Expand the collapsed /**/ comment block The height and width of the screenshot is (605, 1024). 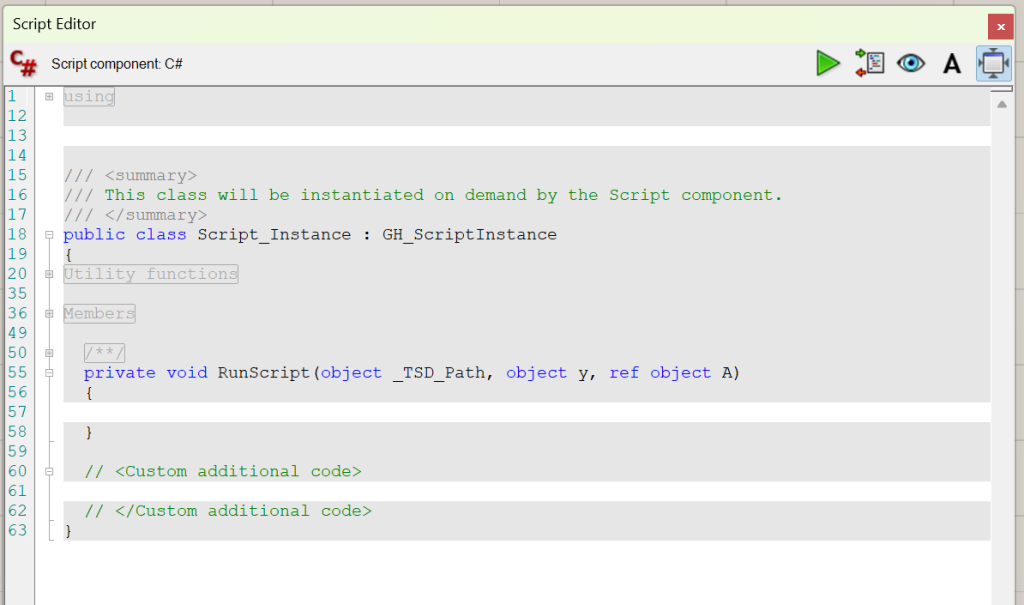(x=49, y=353)
